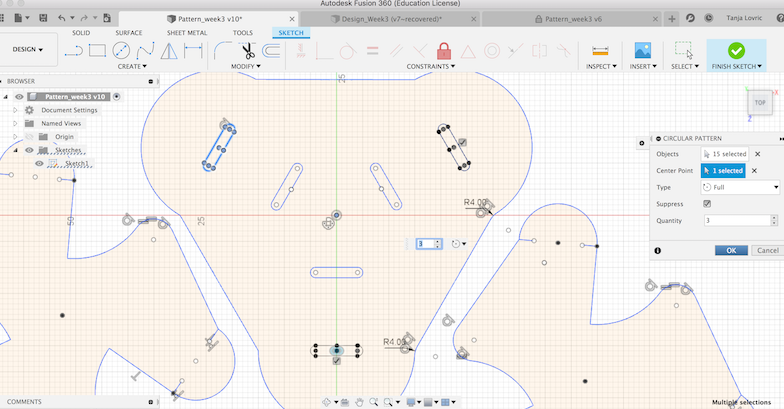The height and width of the screenshot is (409, 784).
Task: Open the MODIFY dropdown menu
Action: (246, 66)
